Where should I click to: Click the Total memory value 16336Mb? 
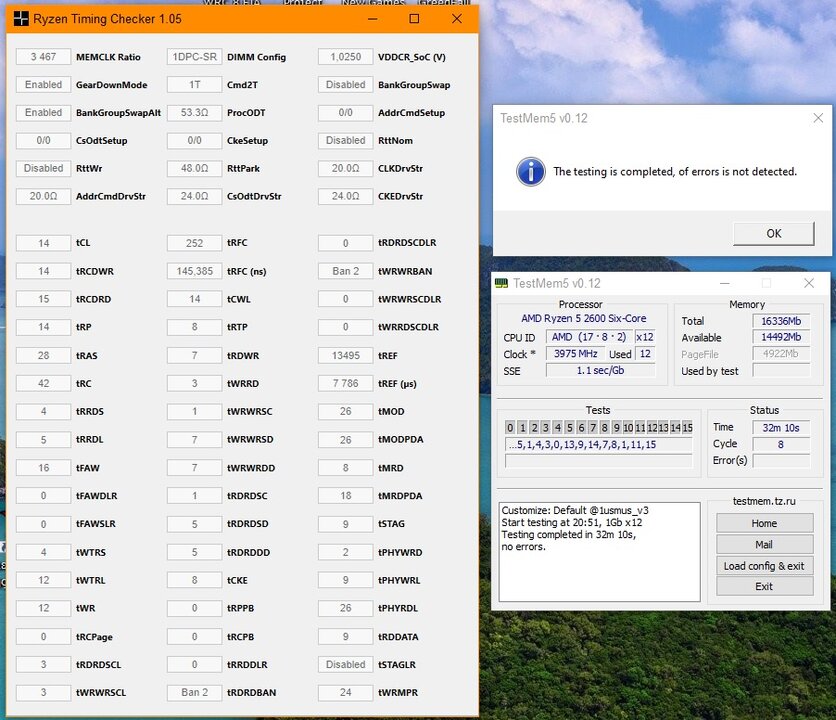pyautogui.click(x=781, y=321)
